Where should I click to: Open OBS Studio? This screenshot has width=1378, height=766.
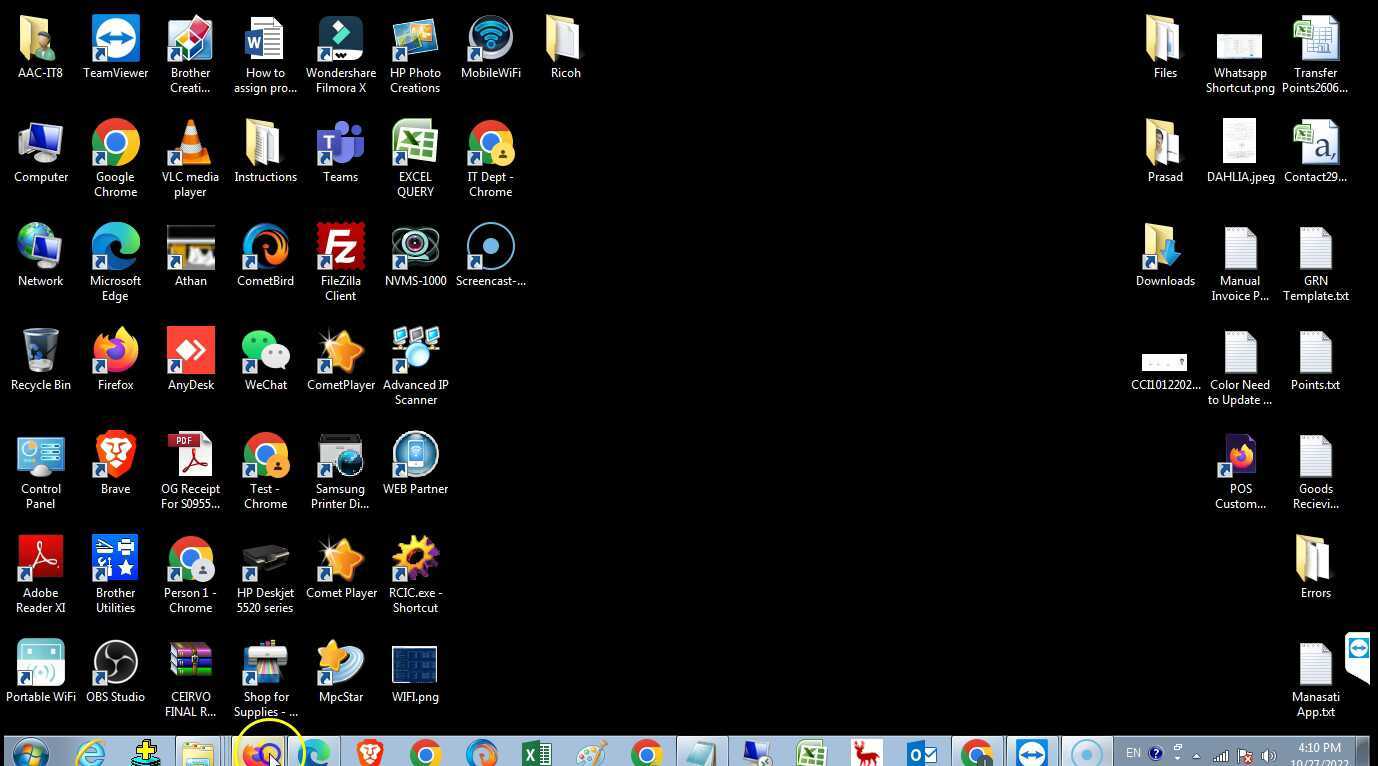[x=115, y=663]
